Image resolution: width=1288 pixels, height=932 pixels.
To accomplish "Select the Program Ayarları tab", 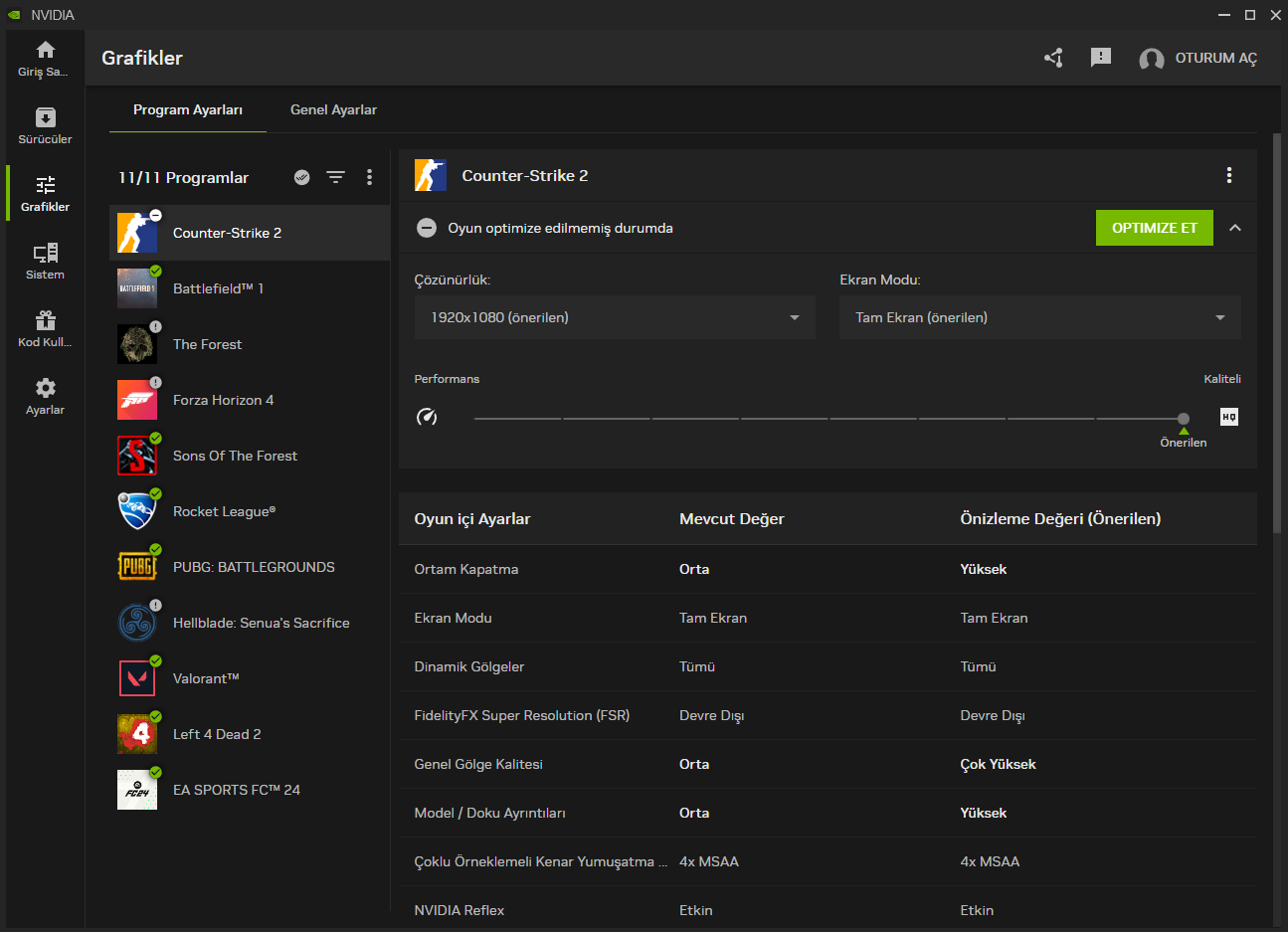I will pyautogui.click(x=188, y=109).
